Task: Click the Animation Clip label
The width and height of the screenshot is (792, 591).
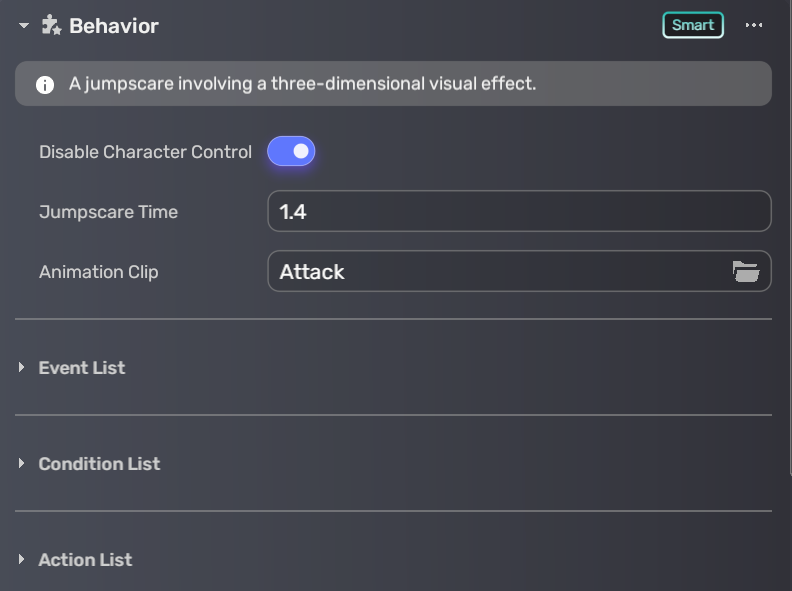Action: 98,272
